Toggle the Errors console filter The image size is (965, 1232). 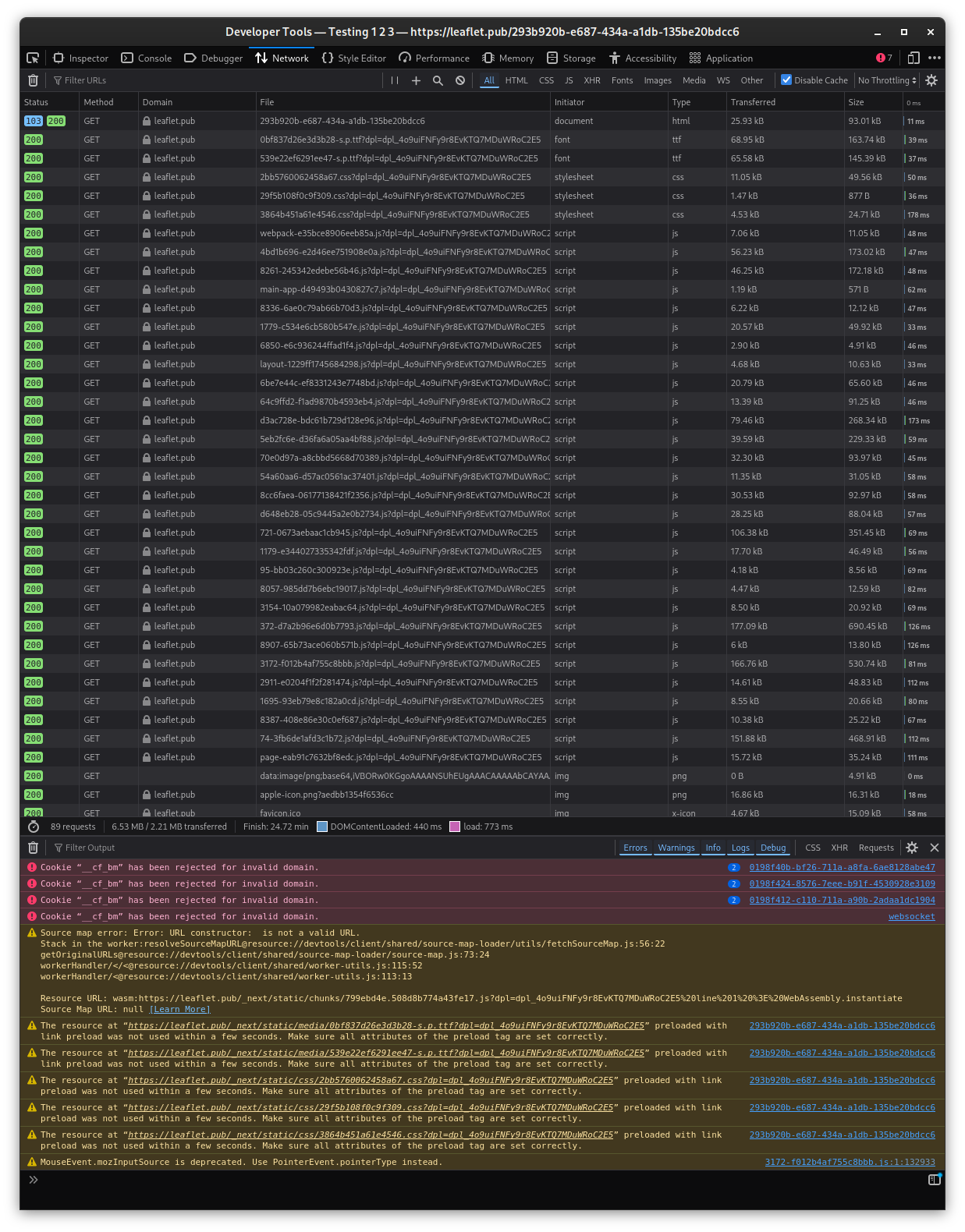pyautogui.click(x=635, y=848)
